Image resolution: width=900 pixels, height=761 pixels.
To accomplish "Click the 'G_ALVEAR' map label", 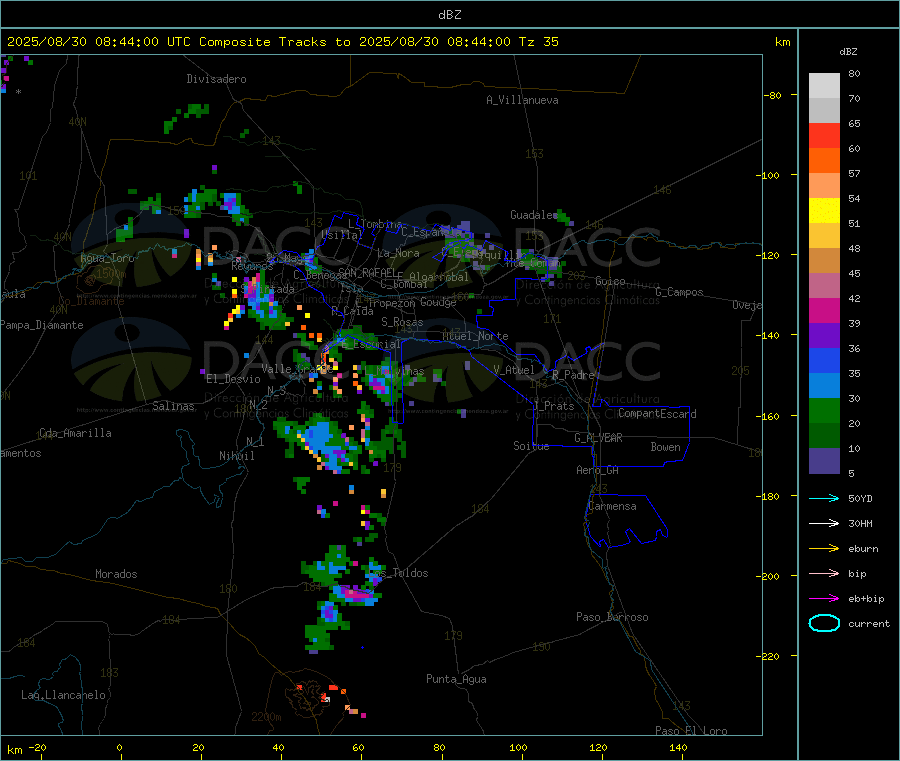I will [x=598, y=438].
